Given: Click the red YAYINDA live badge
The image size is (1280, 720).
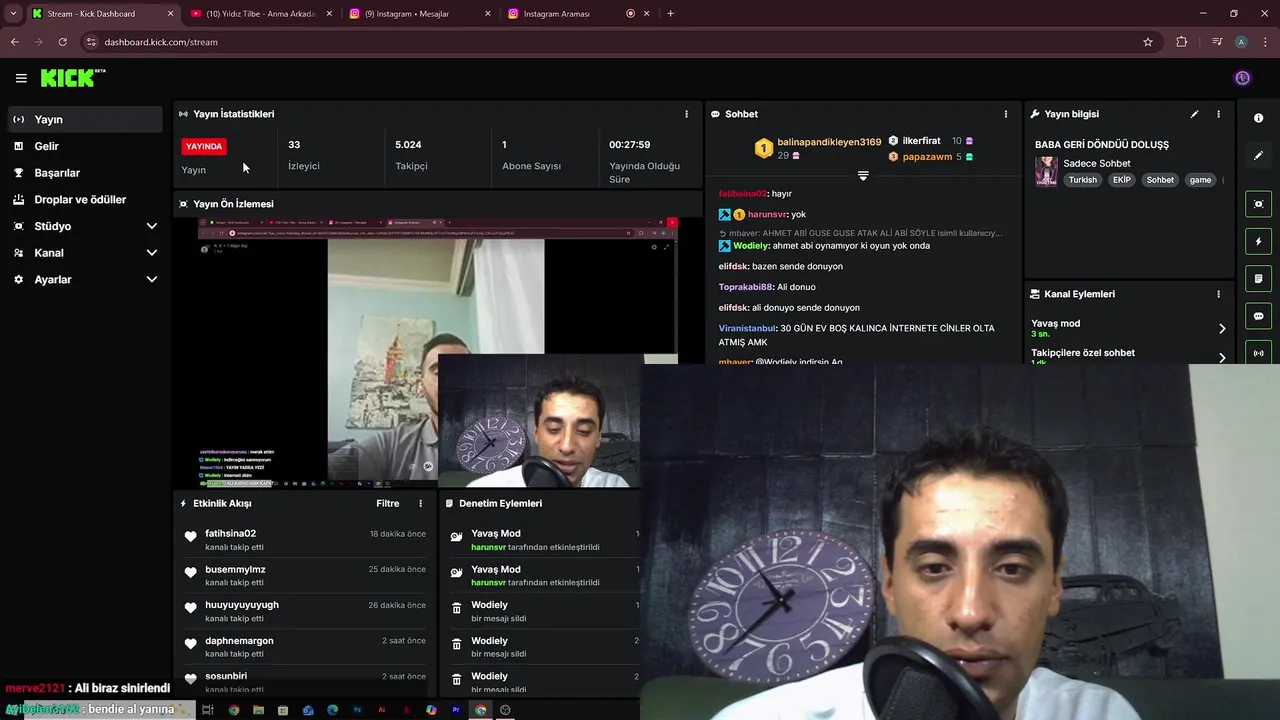Looking at the screenshot, I should point(204,147).
